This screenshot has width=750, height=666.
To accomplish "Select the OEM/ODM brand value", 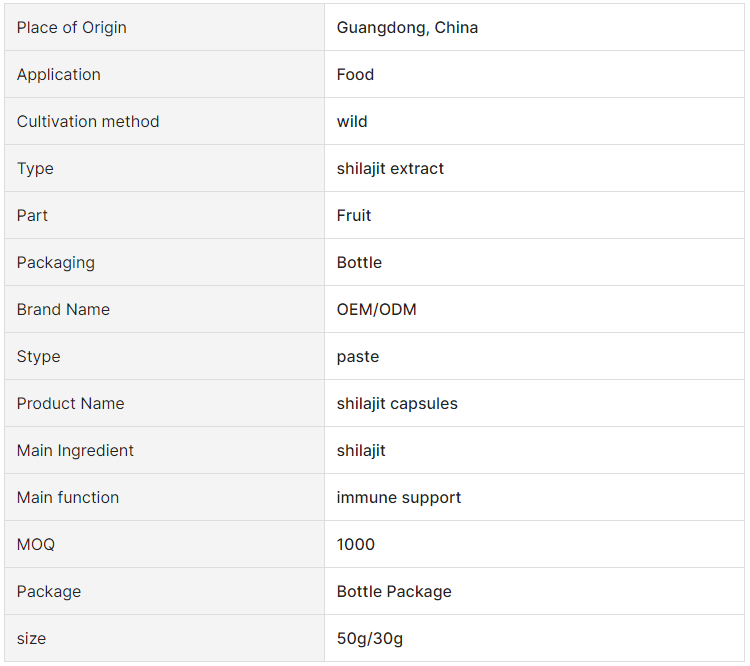I will (x=376, y=309).
